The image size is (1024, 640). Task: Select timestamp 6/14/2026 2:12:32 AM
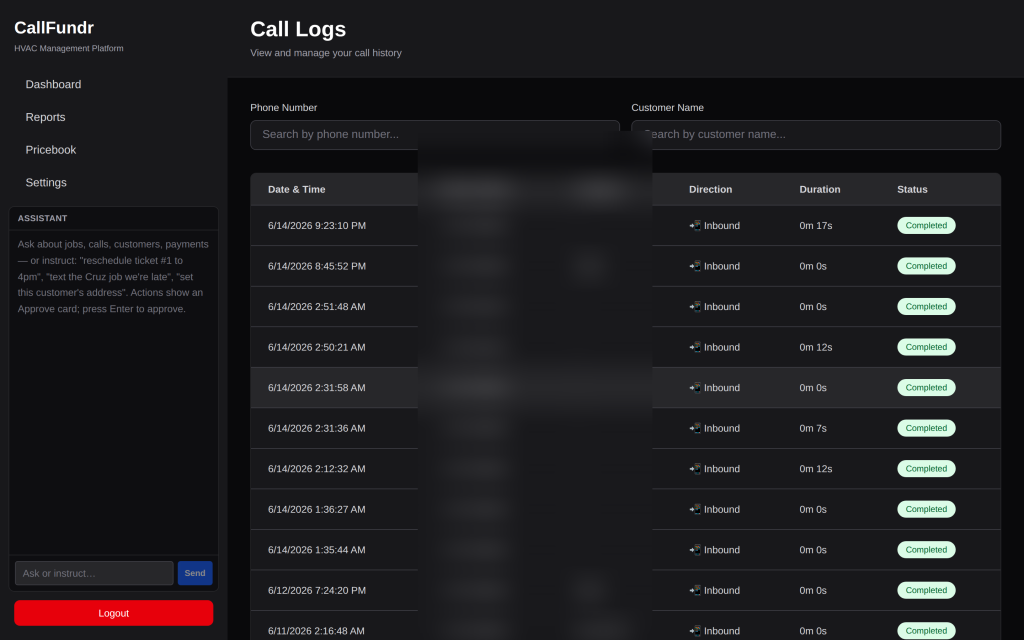tap(317, 468)
